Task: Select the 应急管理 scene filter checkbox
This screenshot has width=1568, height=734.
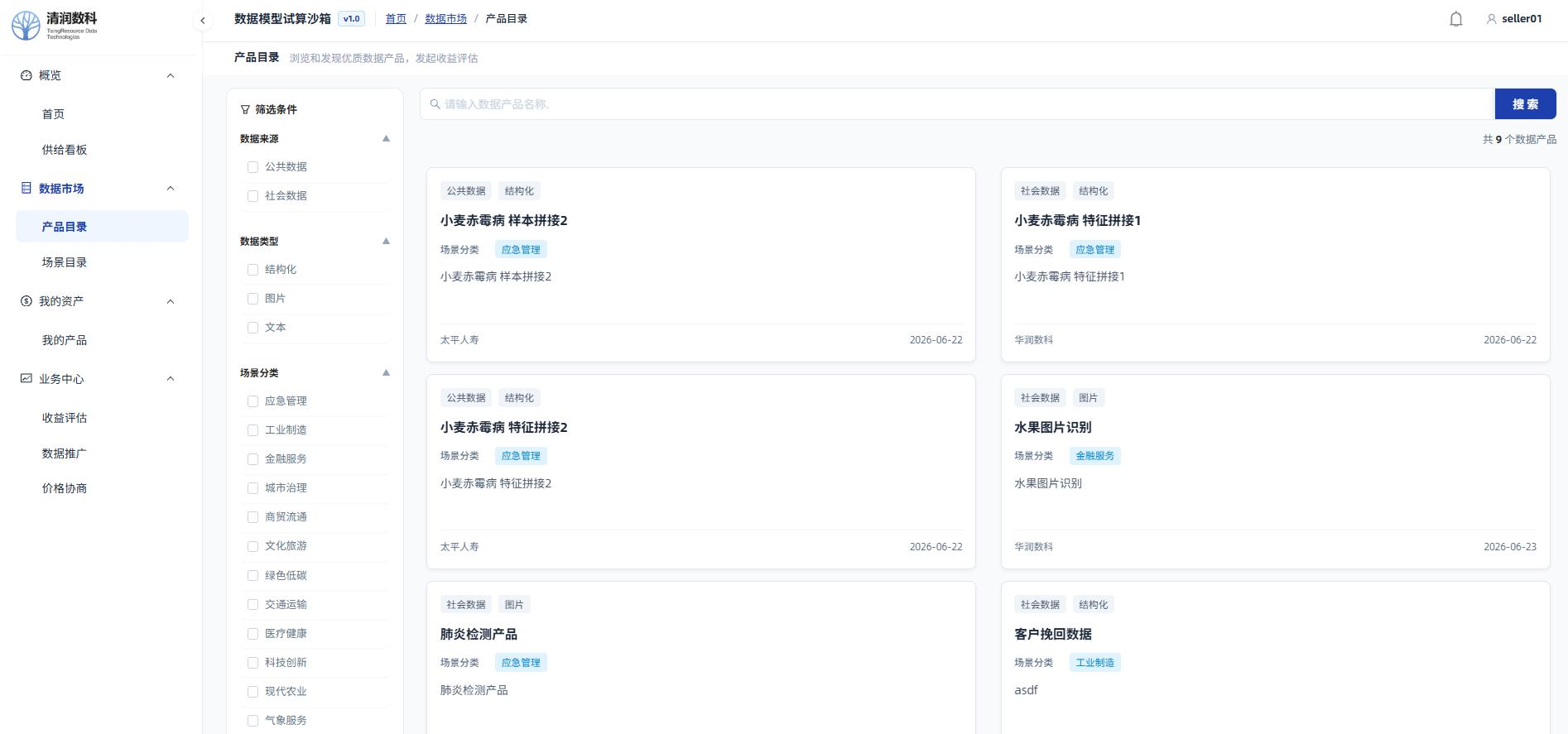Action: 253,401
